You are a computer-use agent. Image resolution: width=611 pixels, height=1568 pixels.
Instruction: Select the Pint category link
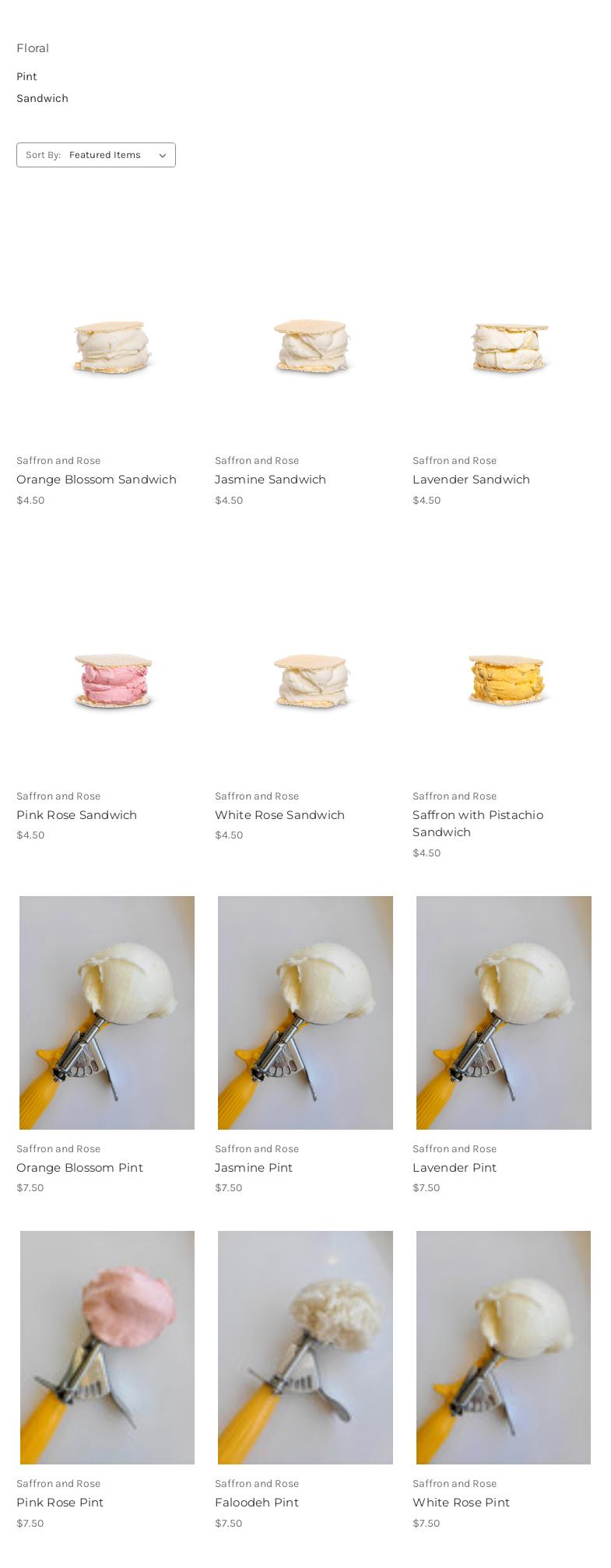[x=26, y=76]
